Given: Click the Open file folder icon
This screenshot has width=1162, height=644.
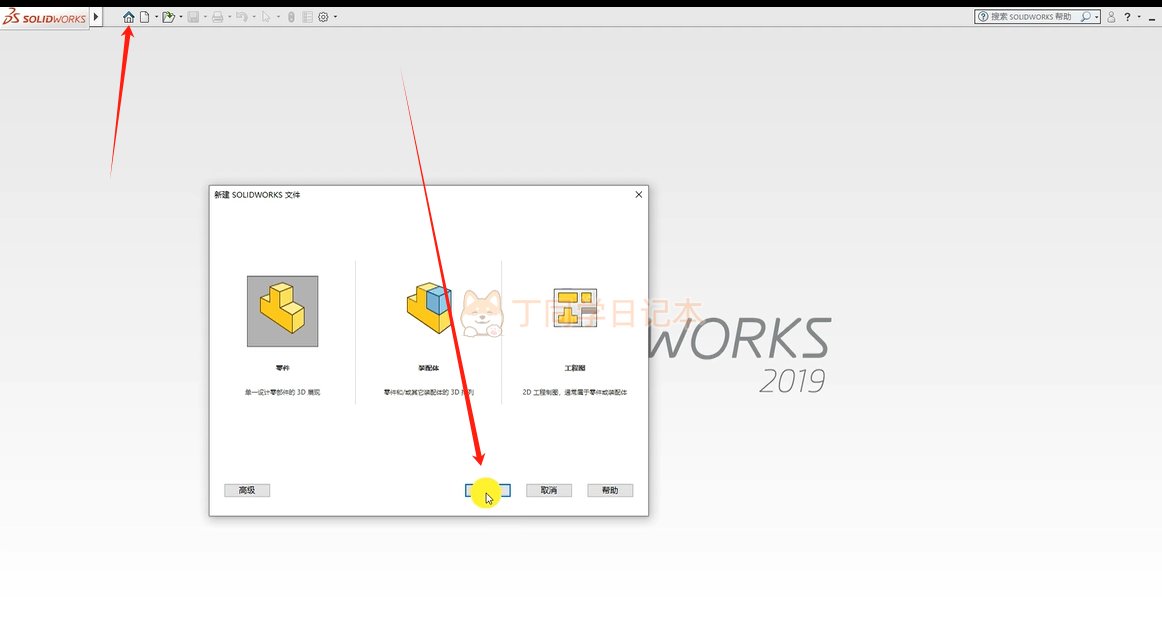Looking at the screenshot, I should [168, 16].
